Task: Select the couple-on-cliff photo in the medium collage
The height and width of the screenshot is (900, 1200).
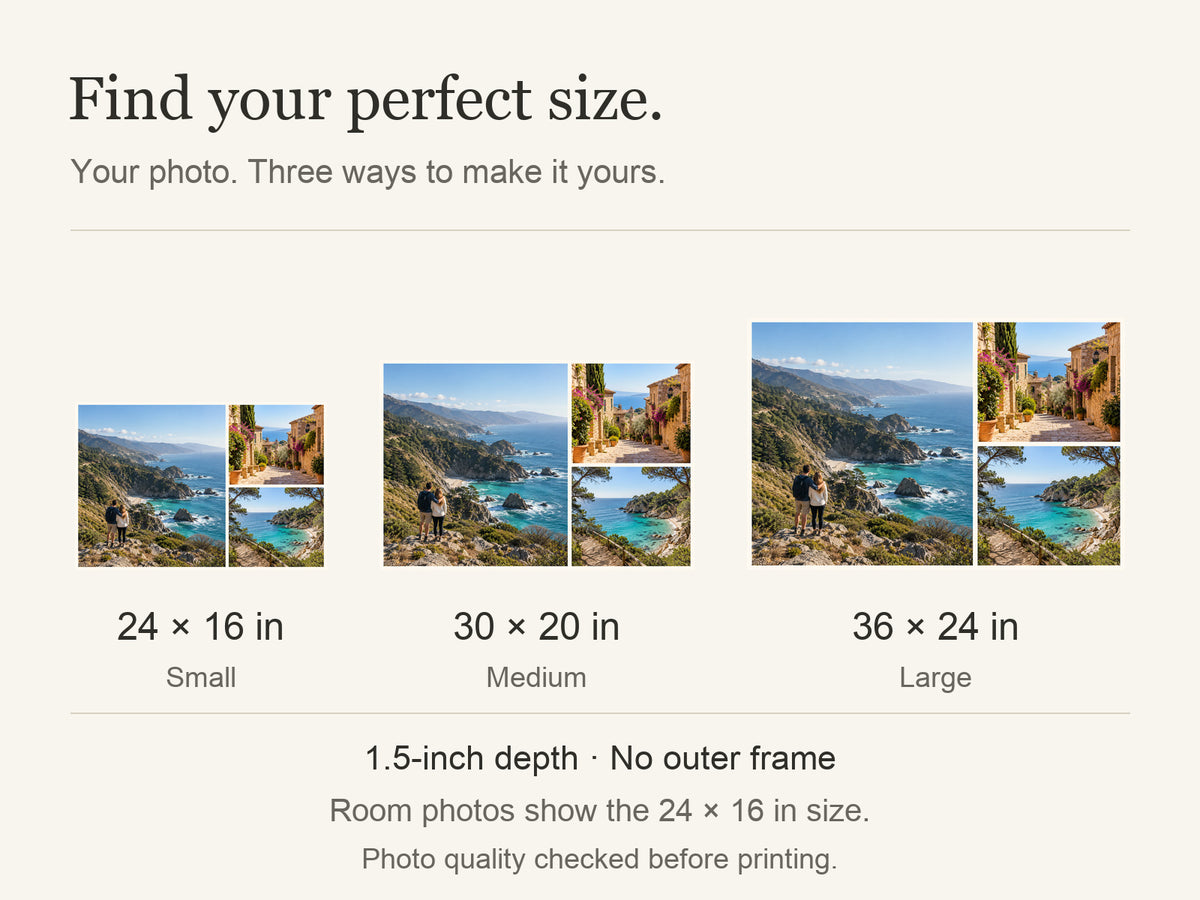Action: click(476, 465)
